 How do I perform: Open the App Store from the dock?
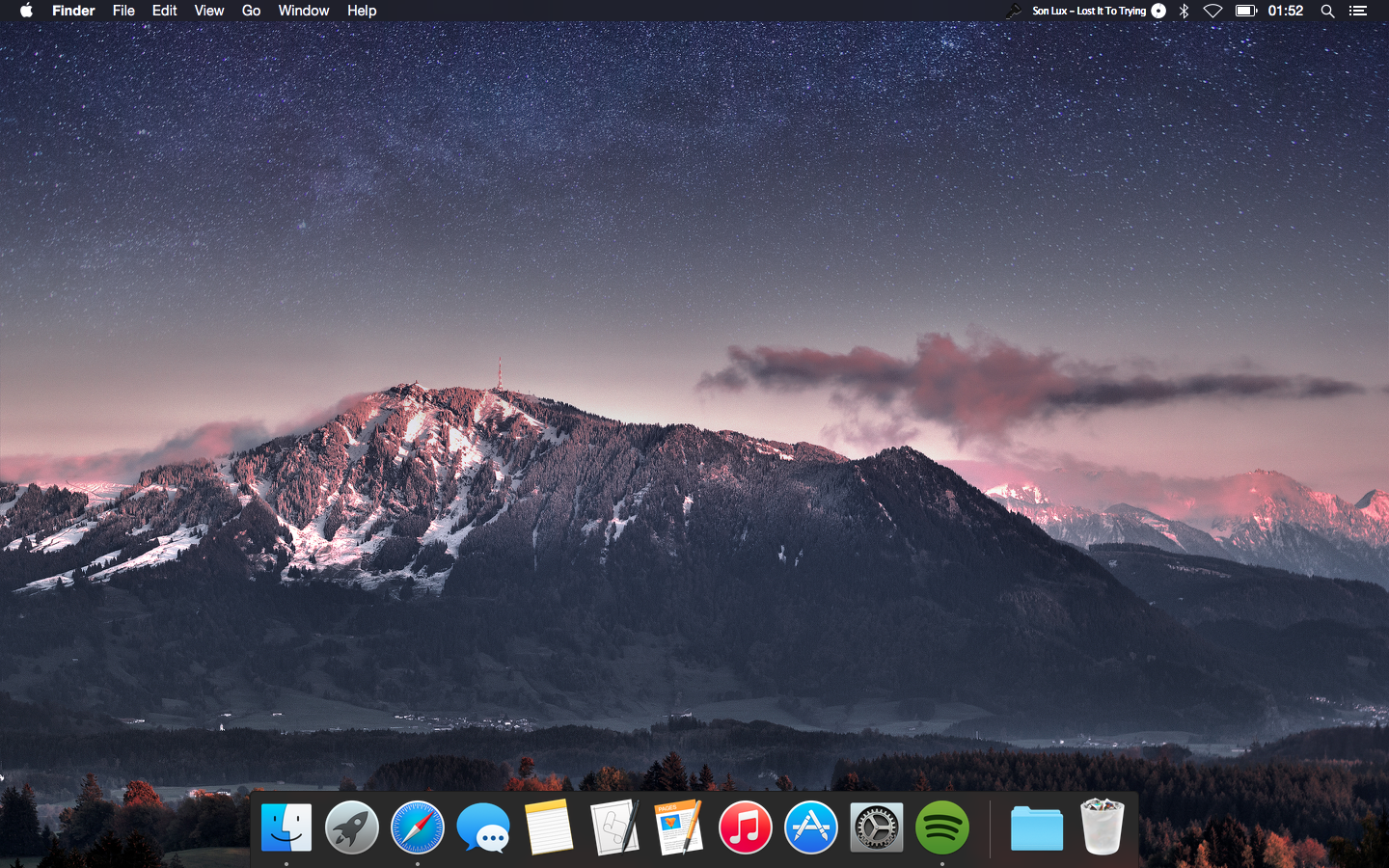[x=811, y=827]
